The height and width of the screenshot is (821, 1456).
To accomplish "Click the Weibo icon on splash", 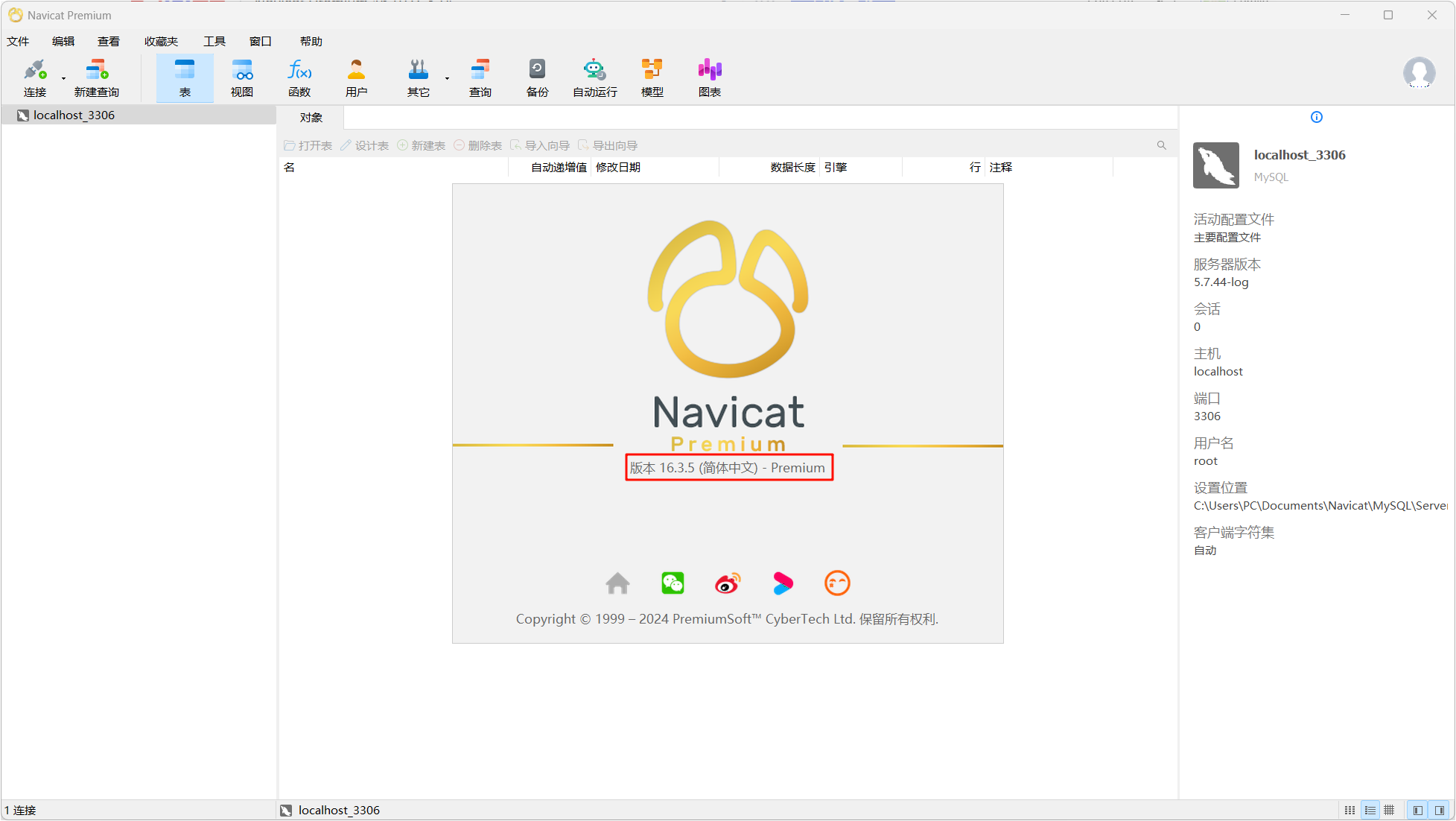I will coord(728,583).
